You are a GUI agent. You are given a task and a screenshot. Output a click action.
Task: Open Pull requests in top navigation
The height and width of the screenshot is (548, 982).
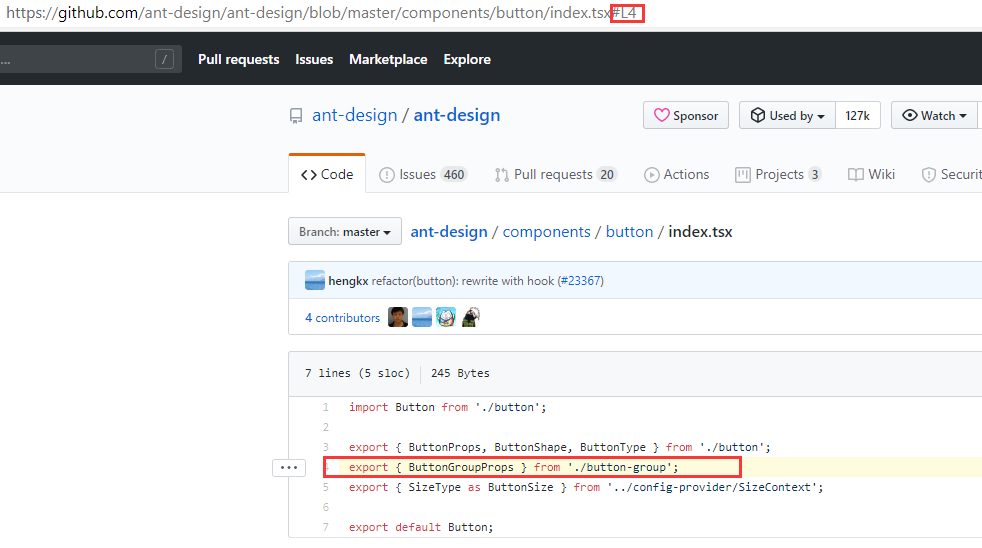pyautogui.click(x=239, y=59)
